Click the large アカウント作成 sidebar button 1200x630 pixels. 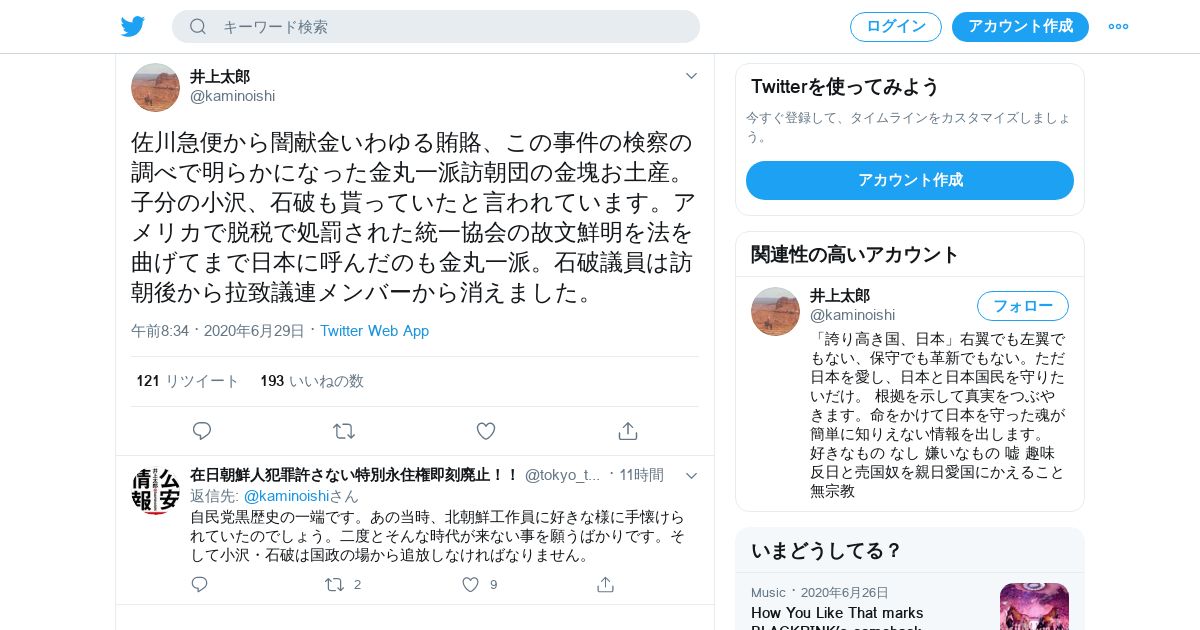coord(910,180)
